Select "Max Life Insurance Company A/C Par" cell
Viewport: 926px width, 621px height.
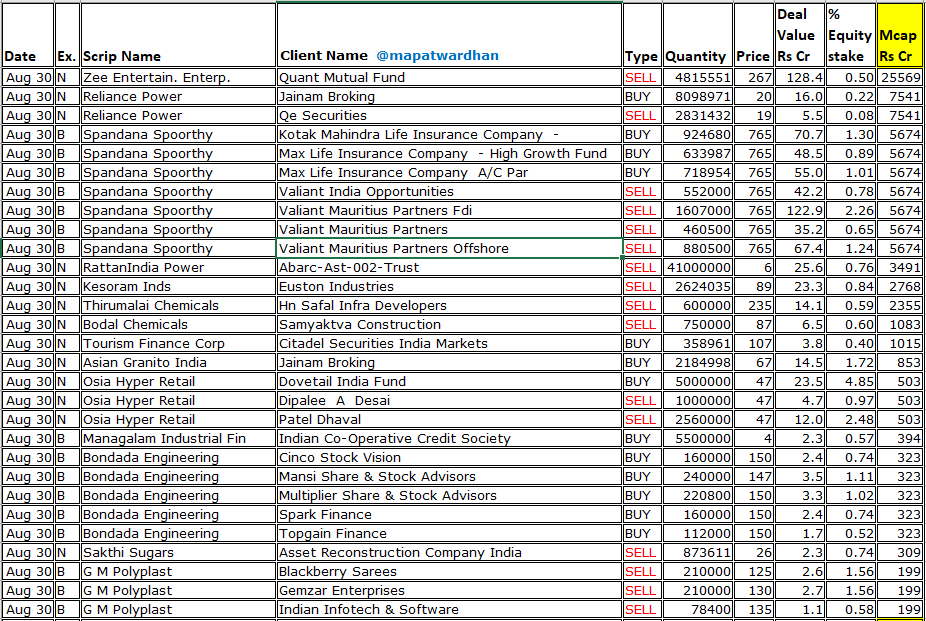tap(449, 172)
